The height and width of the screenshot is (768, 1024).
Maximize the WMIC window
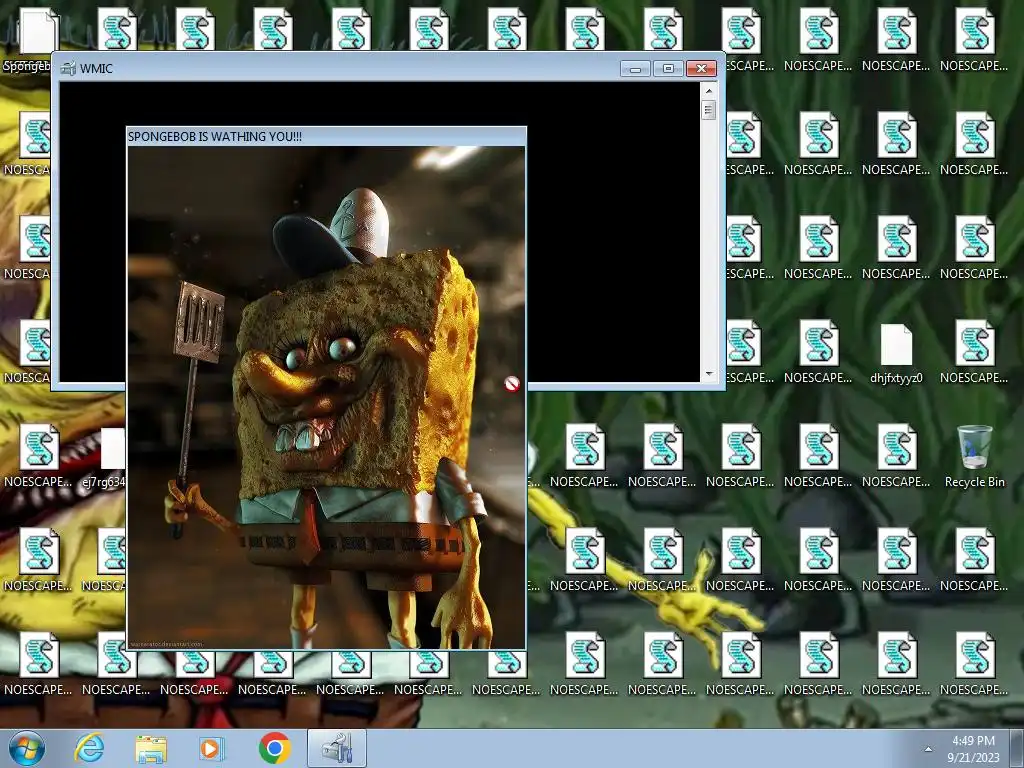click(668, 69)
